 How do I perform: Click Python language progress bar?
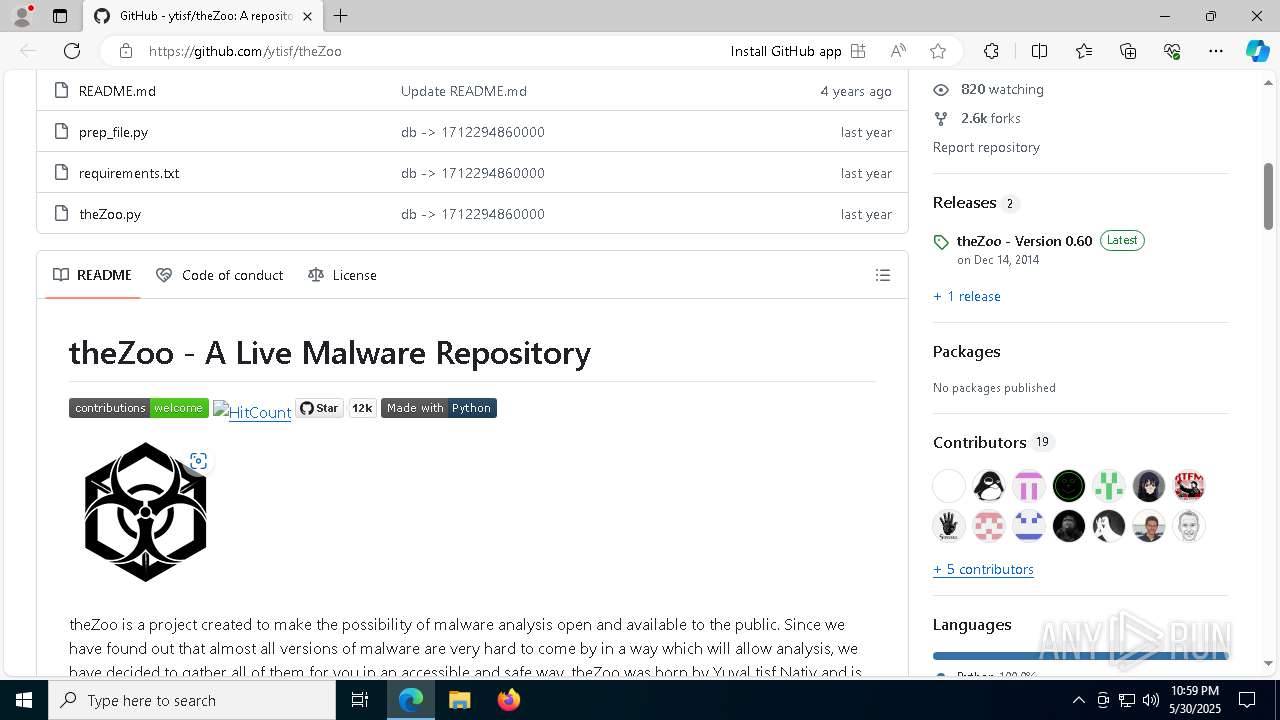(1081, 656)
